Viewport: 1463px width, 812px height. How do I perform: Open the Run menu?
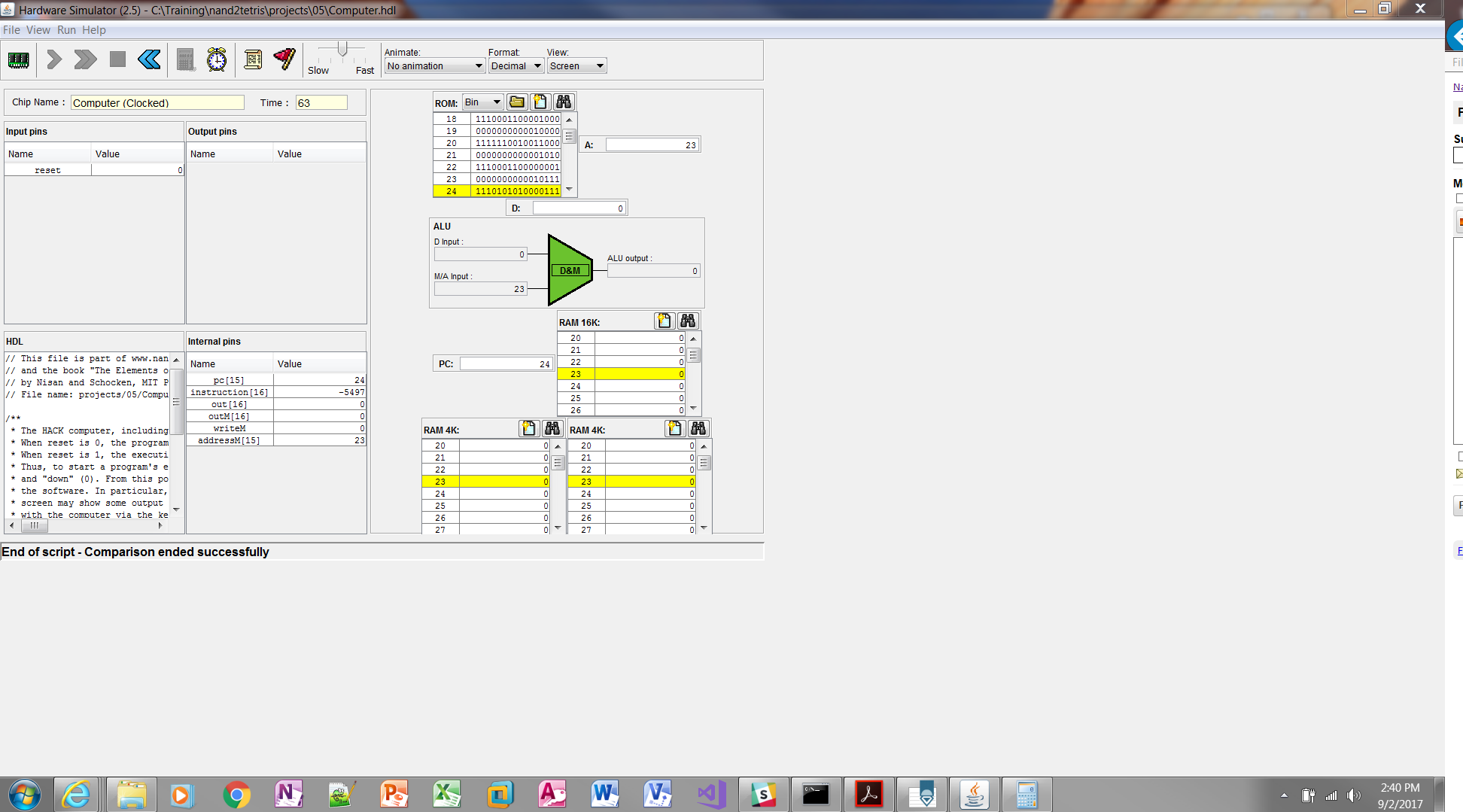[x=66, y=30]
